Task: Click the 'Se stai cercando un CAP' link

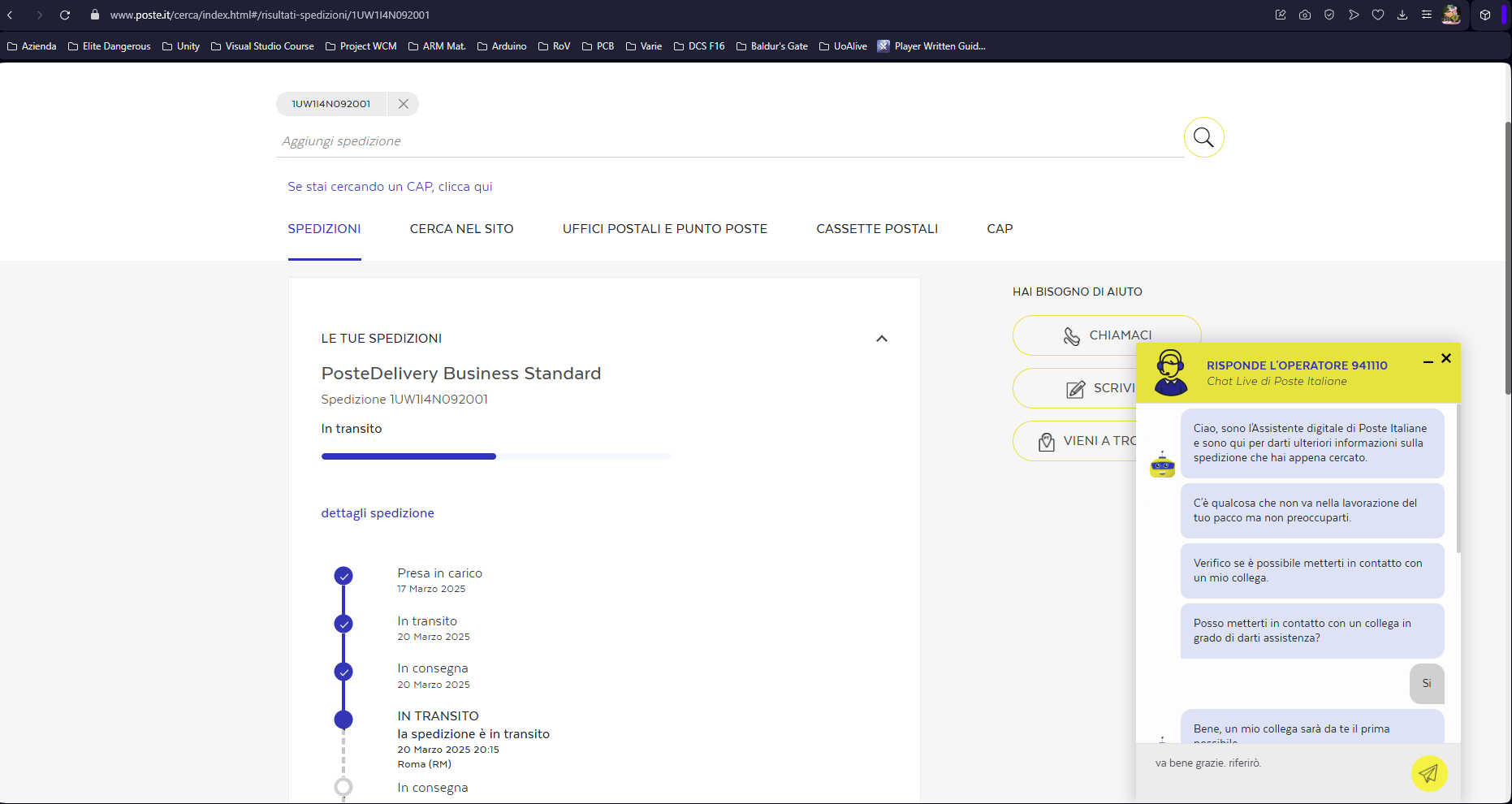Action: [390, 187]
